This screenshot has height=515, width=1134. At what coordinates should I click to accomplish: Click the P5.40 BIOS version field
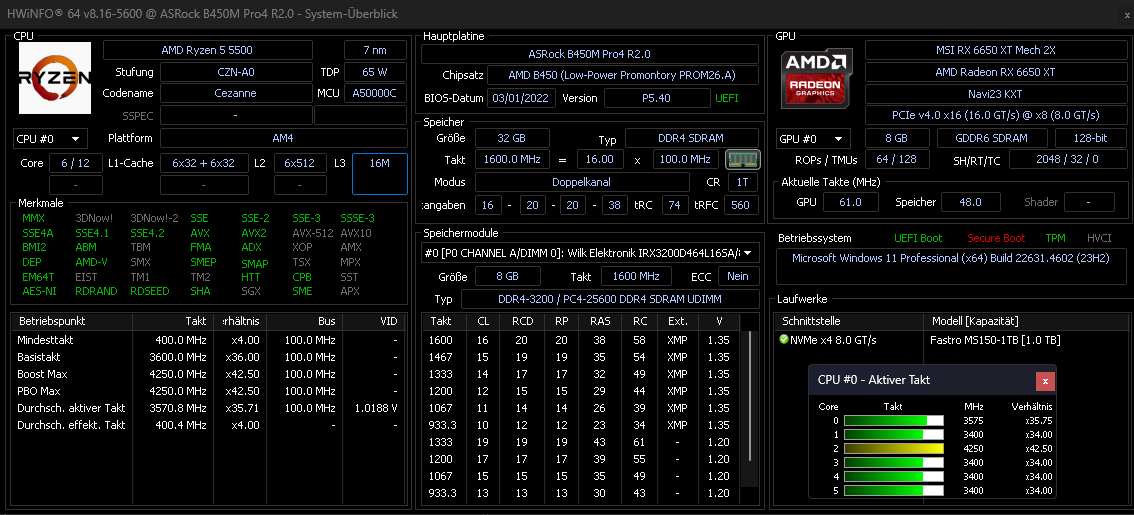(656, 98)
